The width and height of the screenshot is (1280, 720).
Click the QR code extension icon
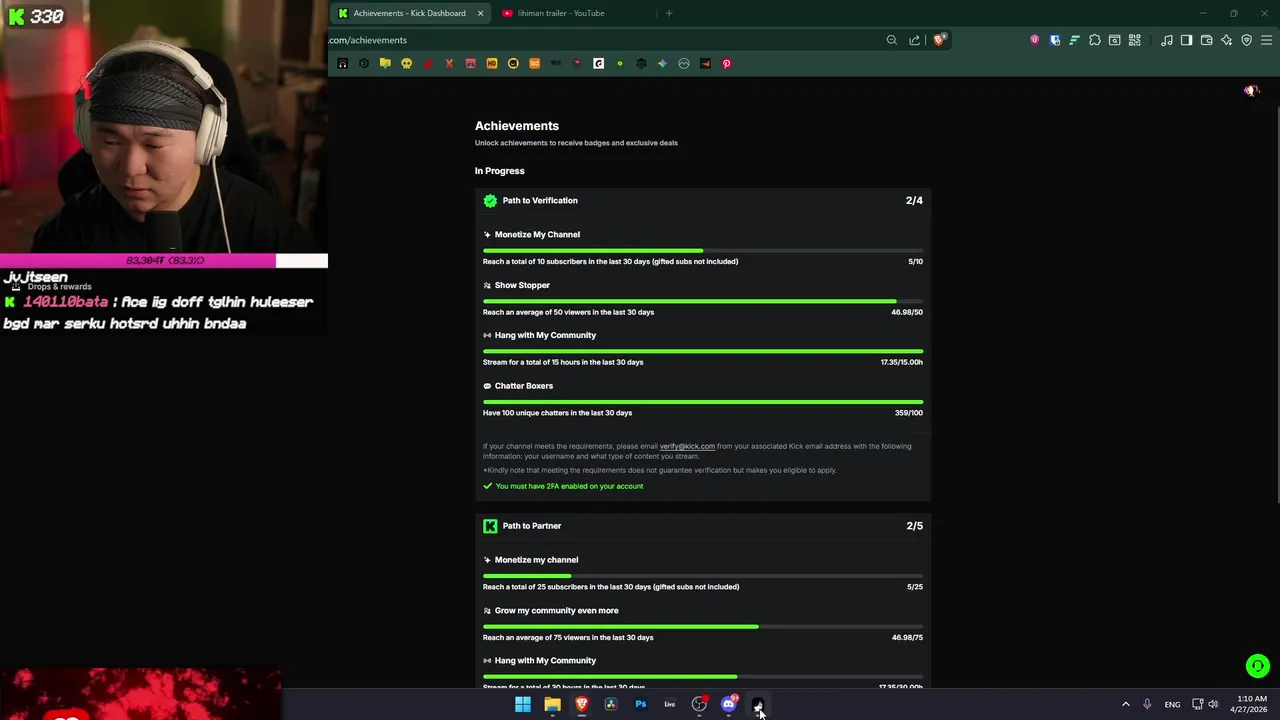1135,40
